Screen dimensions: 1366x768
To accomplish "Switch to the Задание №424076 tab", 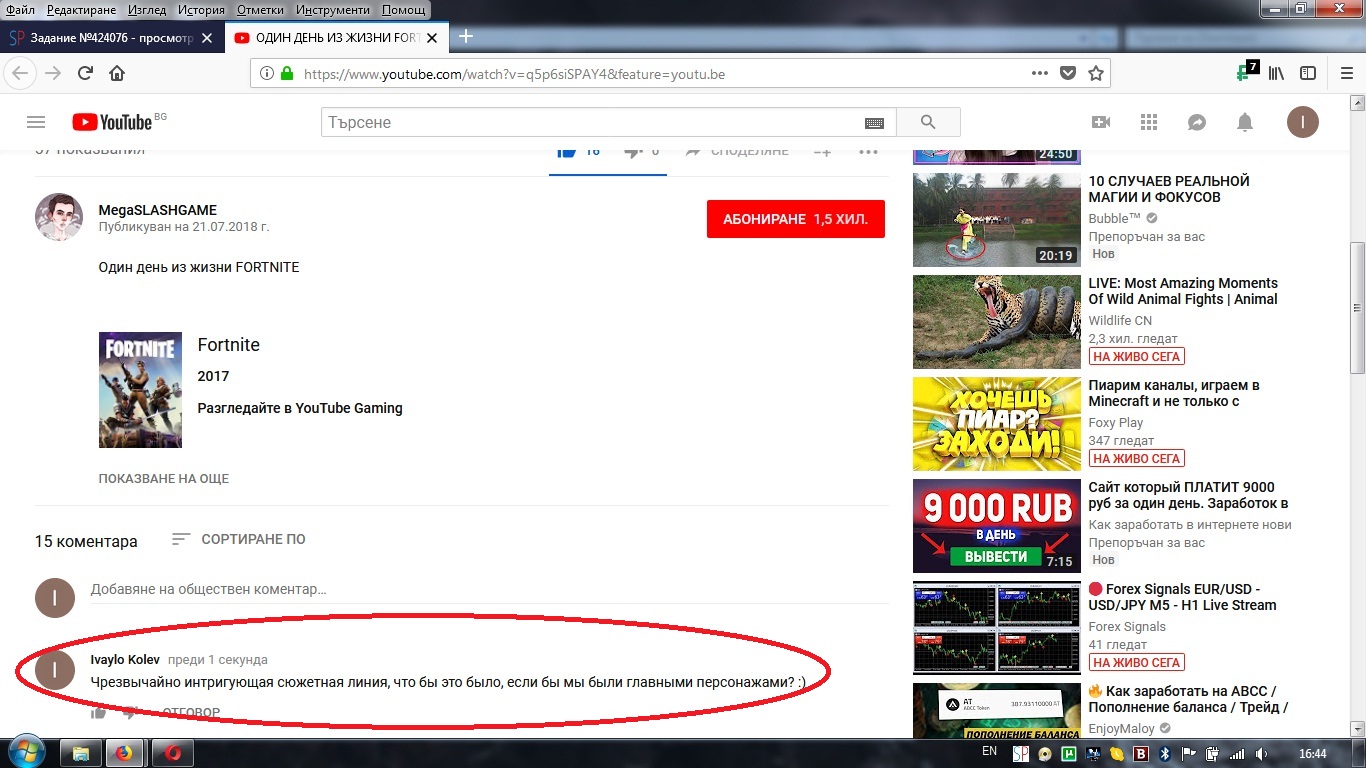I will pos(112,38).
